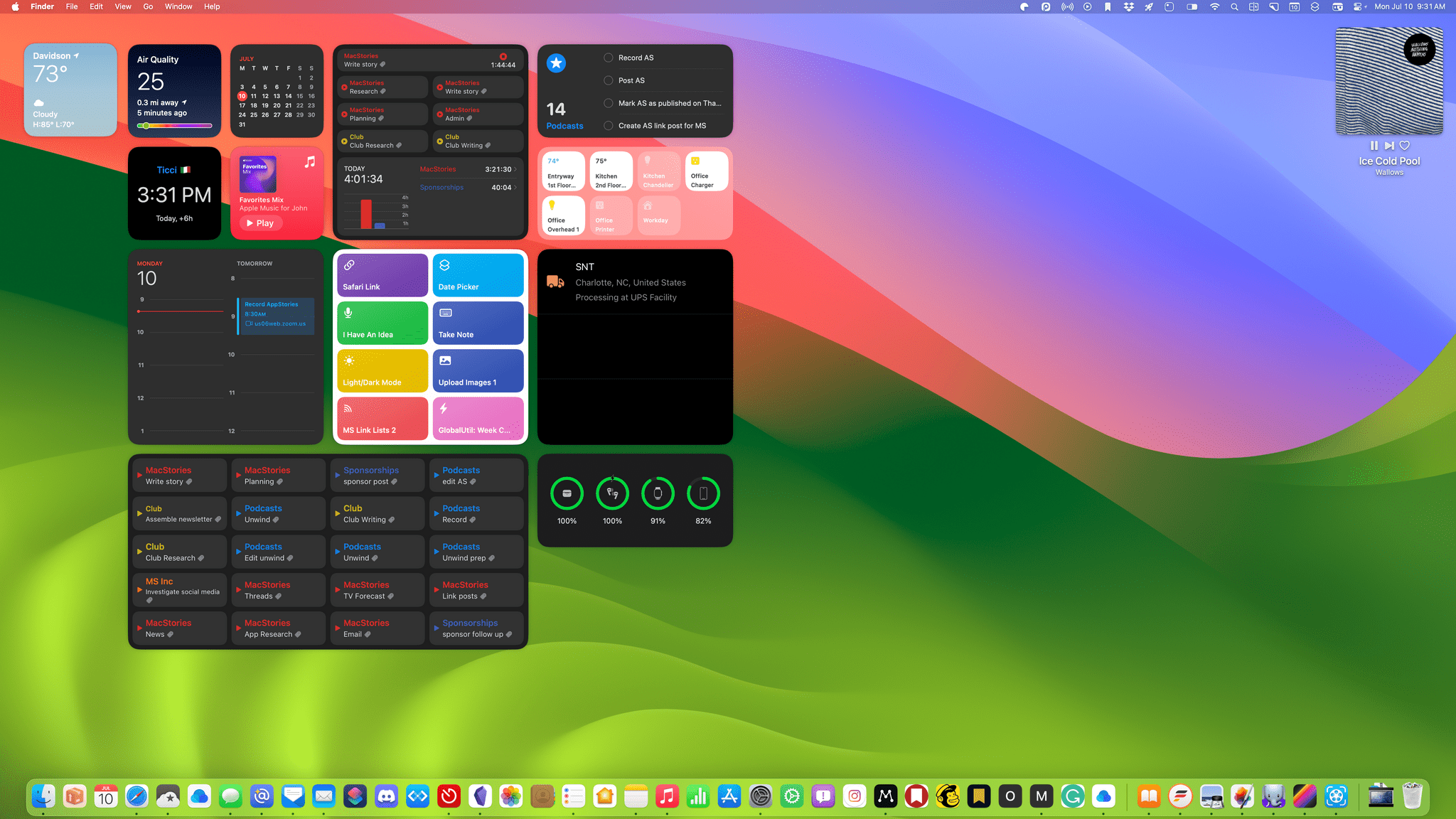
Task: Open the Apple menu
Action: 15,6
